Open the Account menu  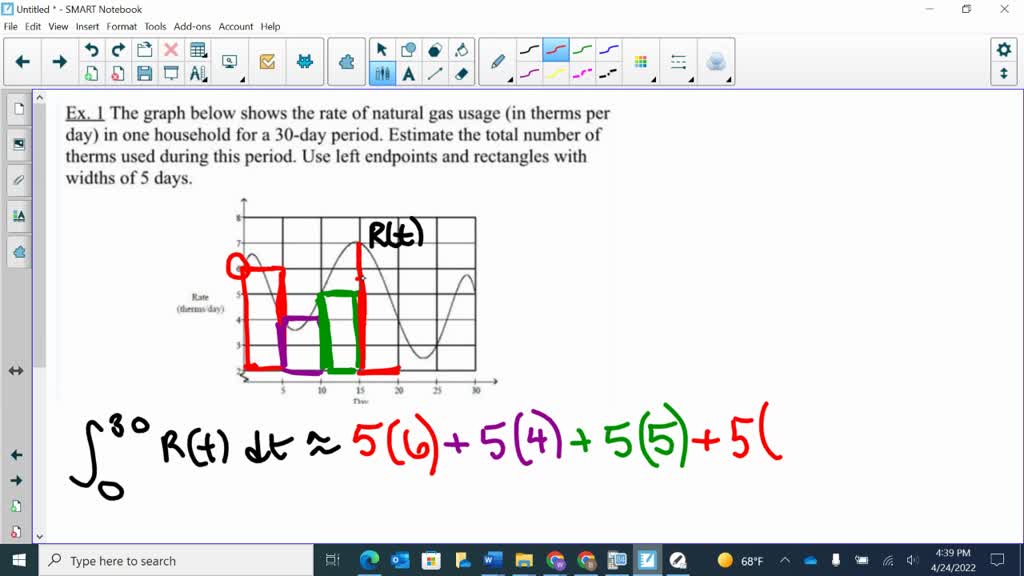tap(236, 27)
